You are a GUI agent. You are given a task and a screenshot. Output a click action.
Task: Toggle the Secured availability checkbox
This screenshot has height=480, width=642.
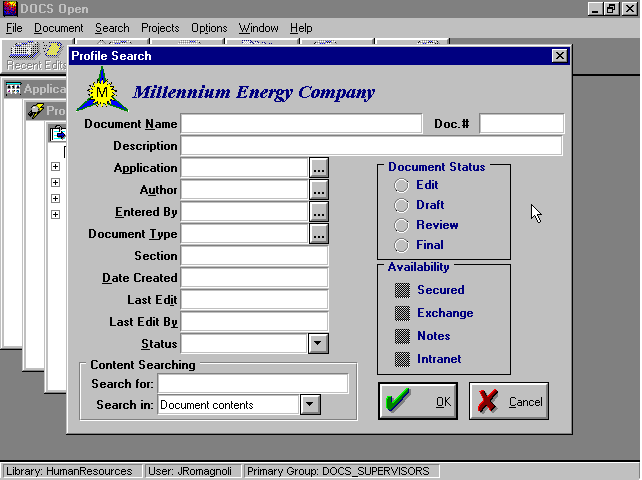click(402, 290)
